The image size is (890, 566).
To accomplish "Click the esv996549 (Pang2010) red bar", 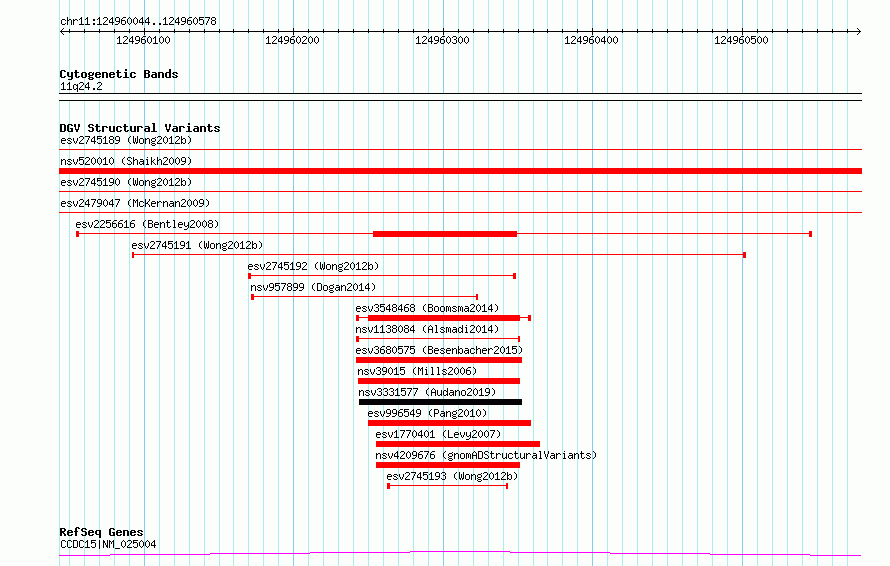I will (450, 423).
